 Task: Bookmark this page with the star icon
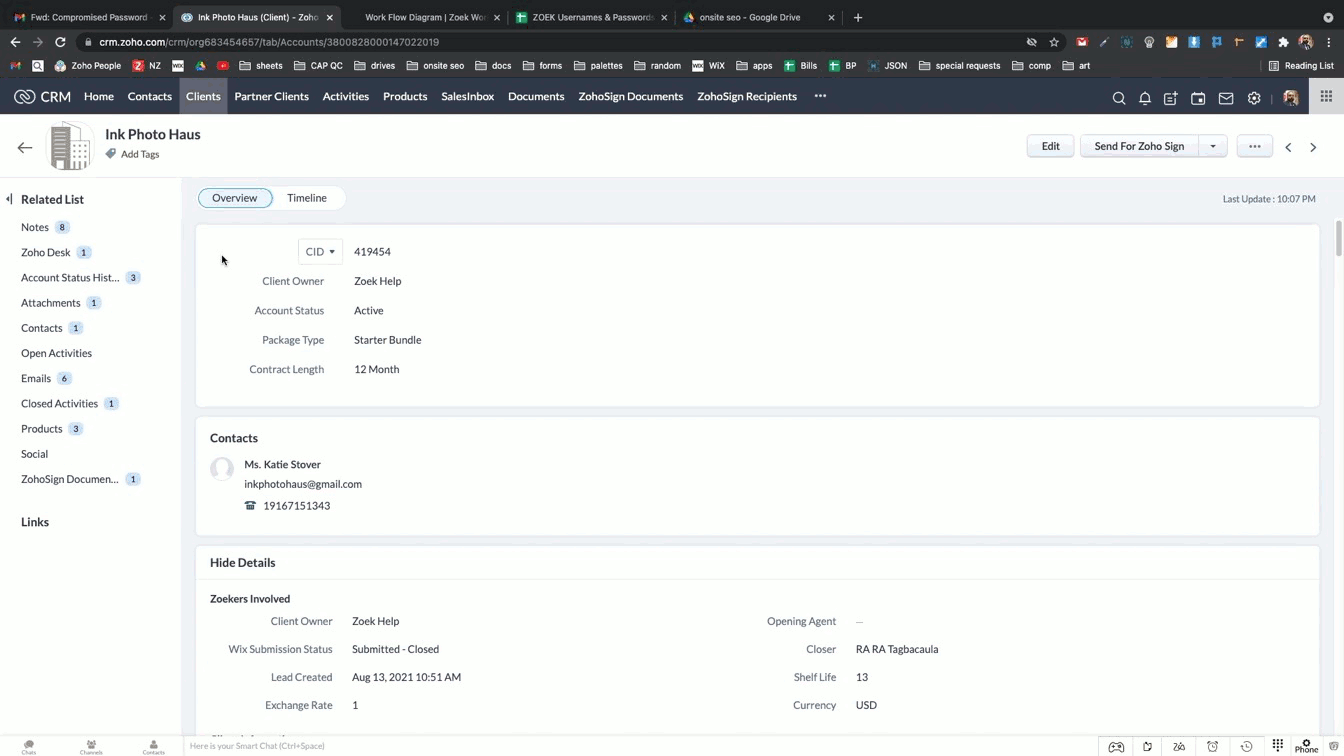(1054, 42)
